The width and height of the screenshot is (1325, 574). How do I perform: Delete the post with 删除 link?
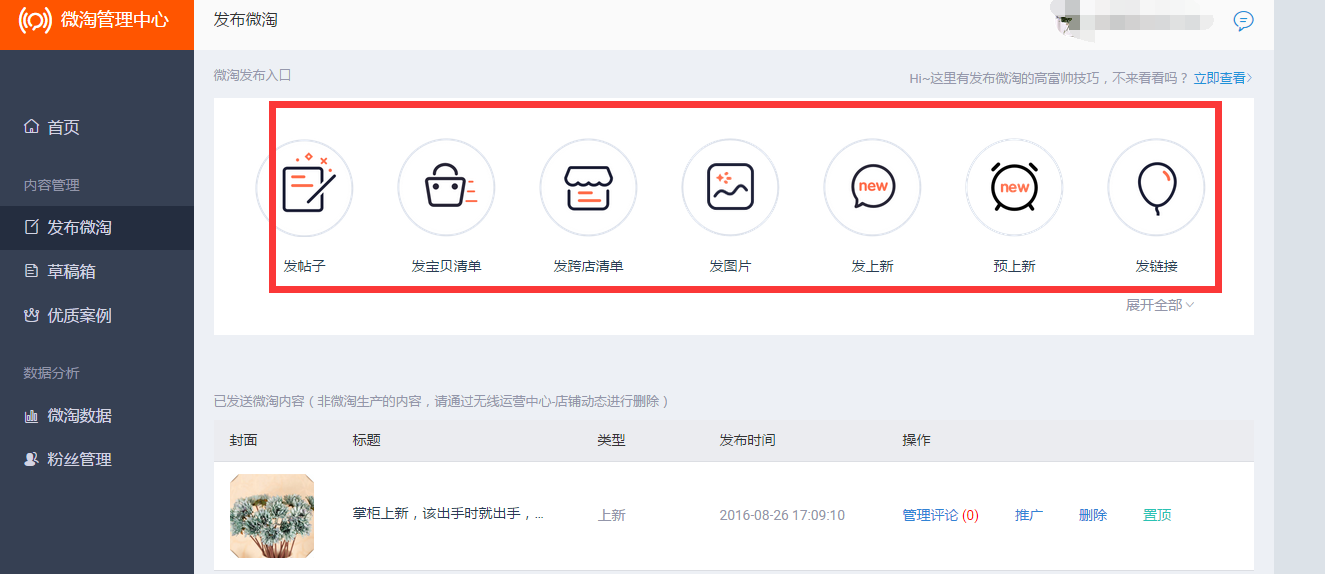1093,515
